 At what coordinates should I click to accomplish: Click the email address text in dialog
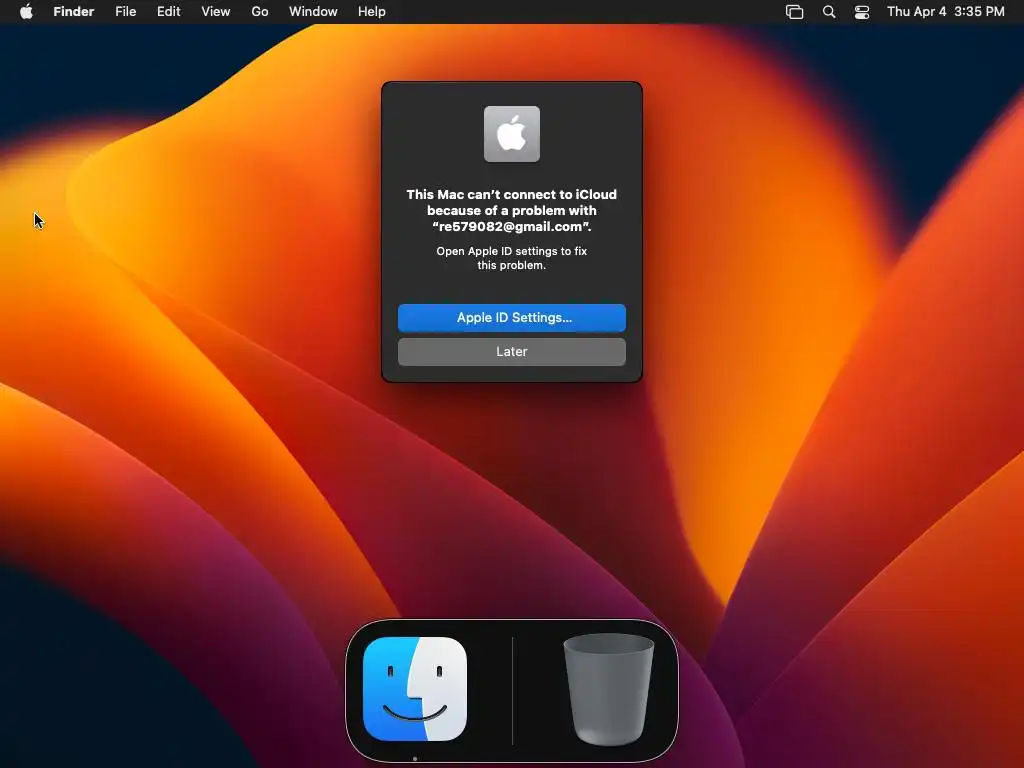tap(512, 227)
